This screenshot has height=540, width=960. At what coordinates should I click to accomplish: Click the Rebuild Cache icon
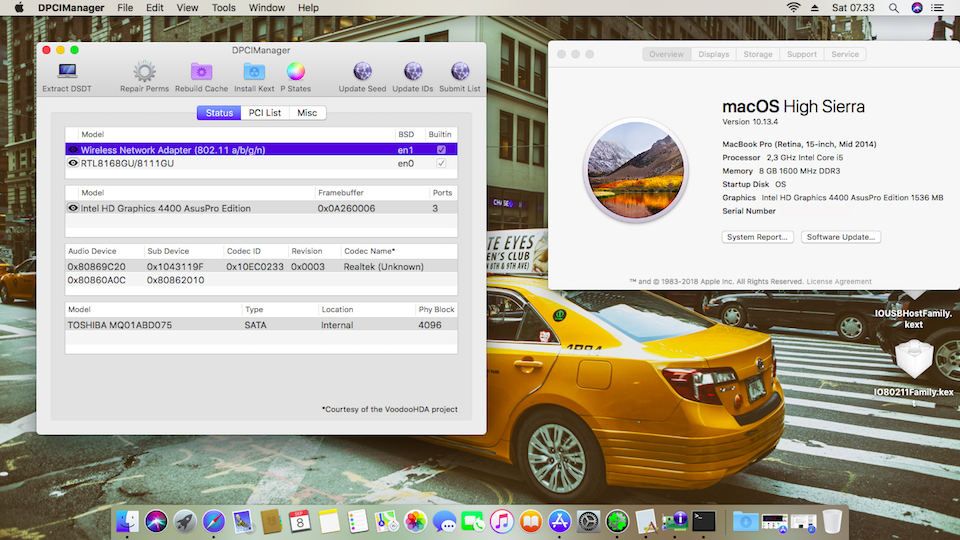201,72
